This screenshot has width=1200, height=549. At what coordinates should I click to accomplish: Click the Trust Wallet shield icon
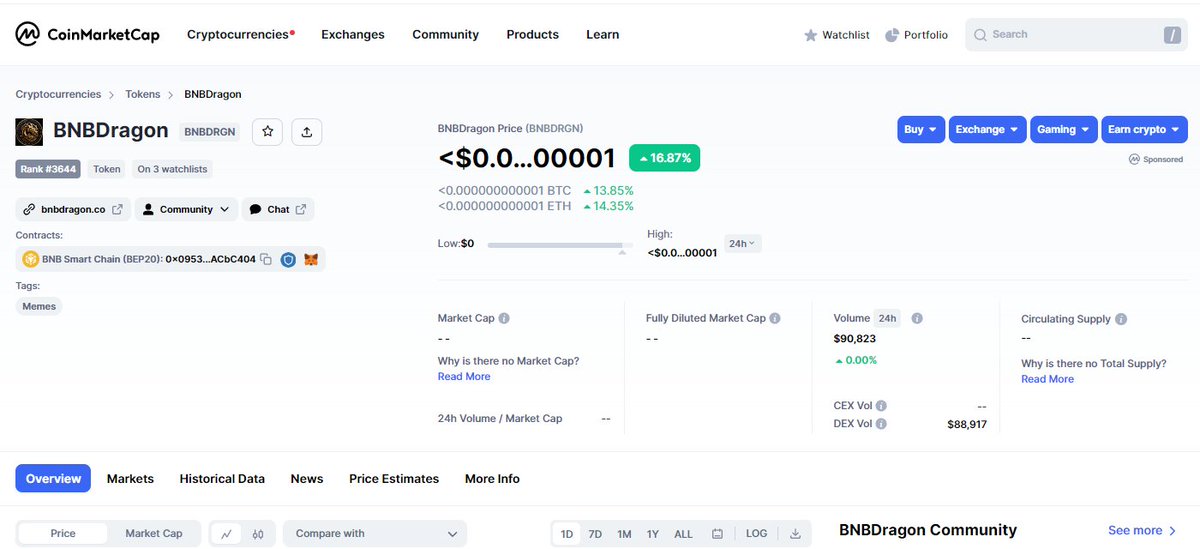[288, 259]
